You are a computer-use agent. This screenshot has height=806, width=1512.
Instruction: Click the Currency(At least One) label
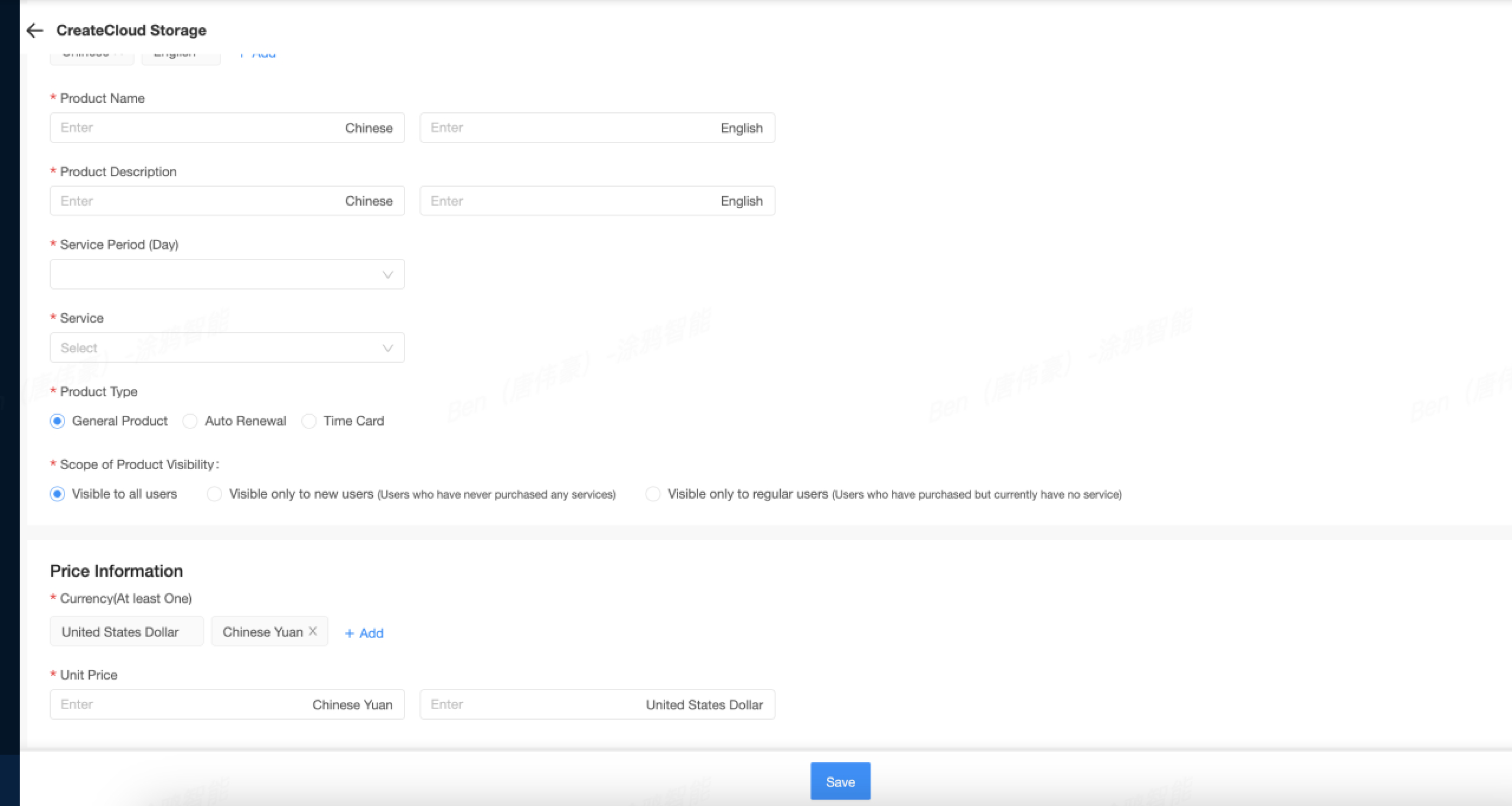click(x=126, y=599)
